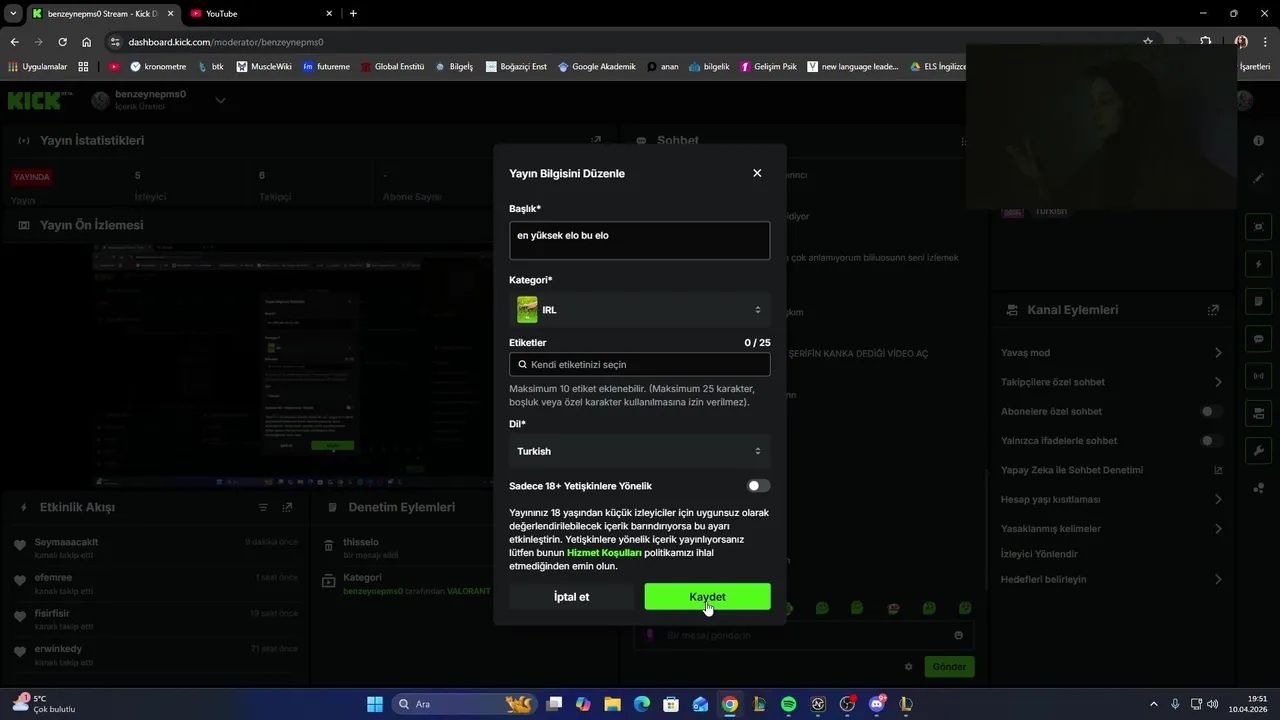Toggle Sadece 18+ Yetişkinlere Yönelik switch

click(x=759, y=486)
